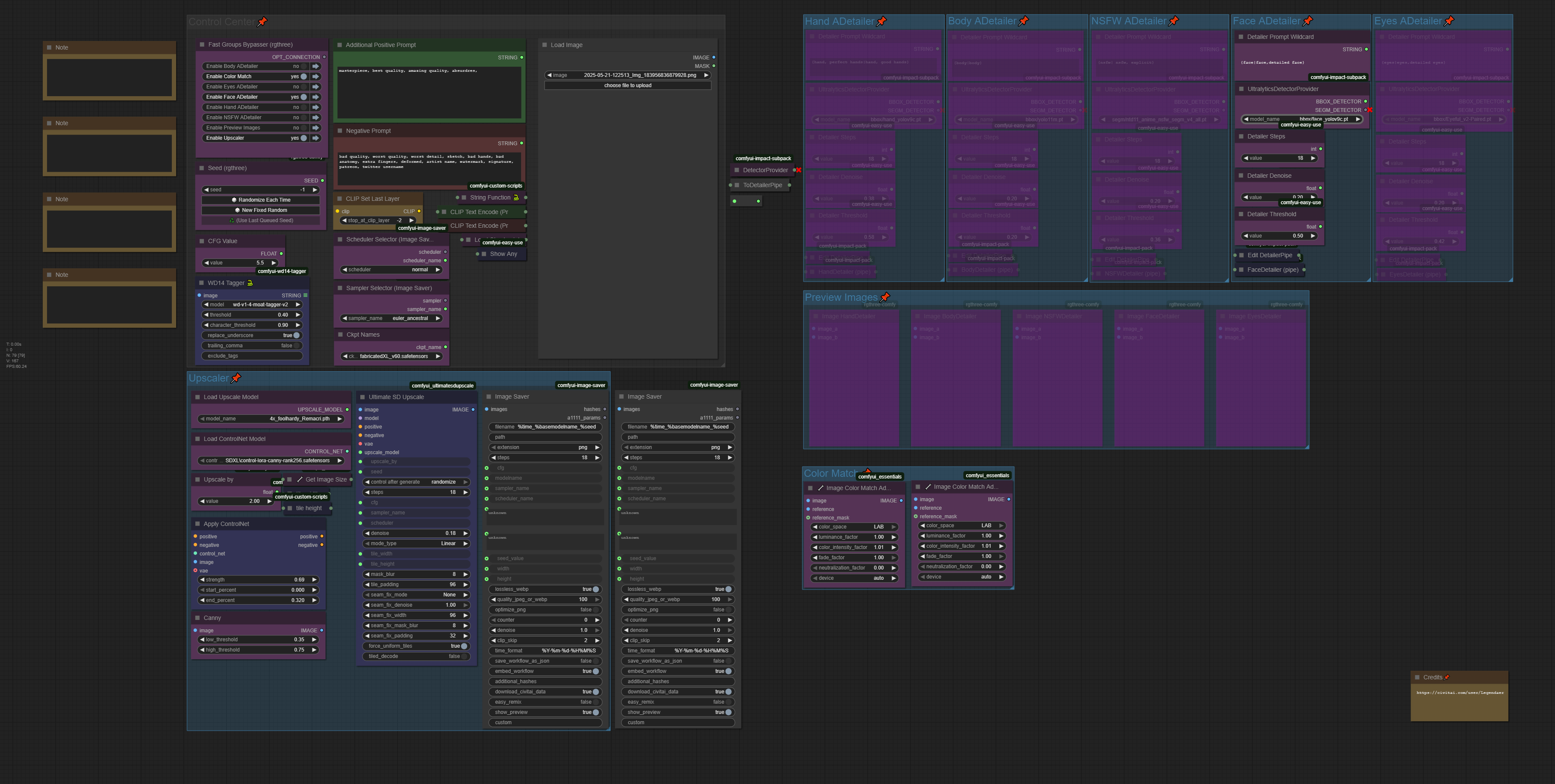Click go-to arrow for Enable Upscaler

(x=316, y=138)
